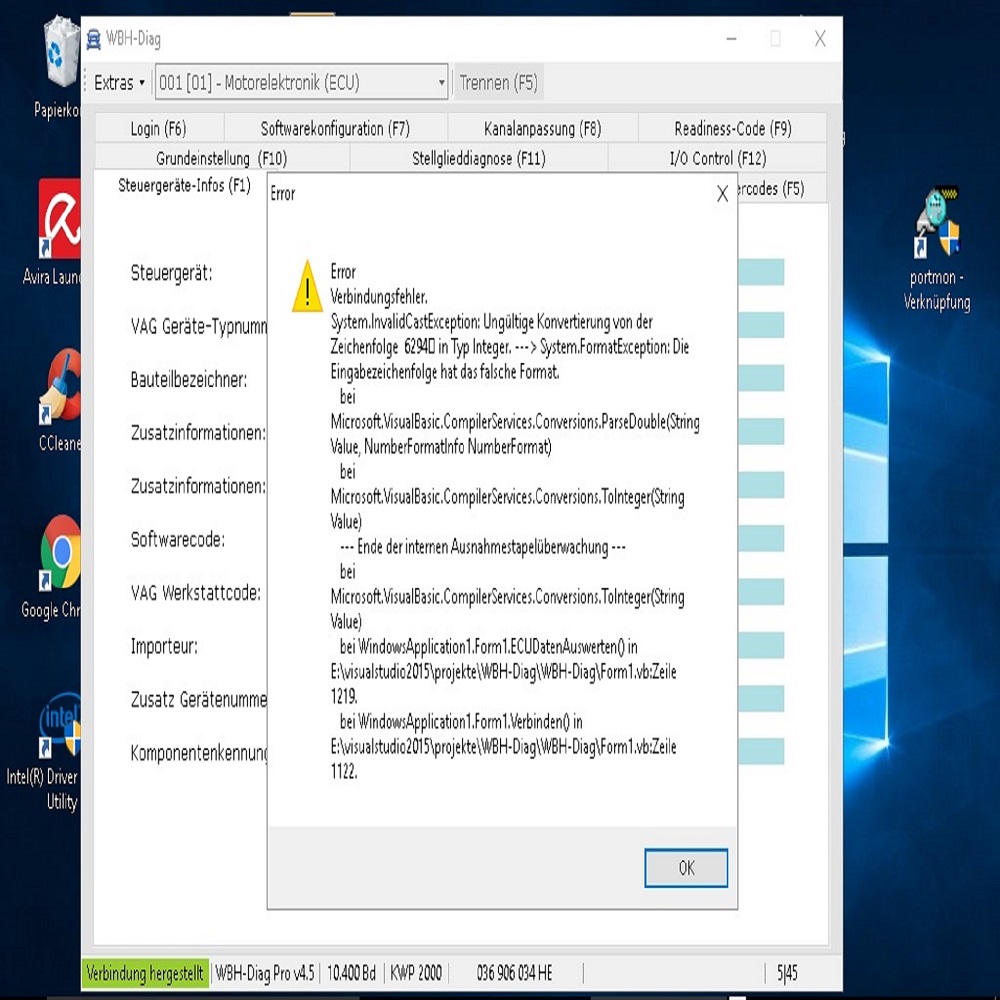Open the Stellglieddiagnose (F11) tab
Screen dimensions: 1000x1000
coord(478,159)
